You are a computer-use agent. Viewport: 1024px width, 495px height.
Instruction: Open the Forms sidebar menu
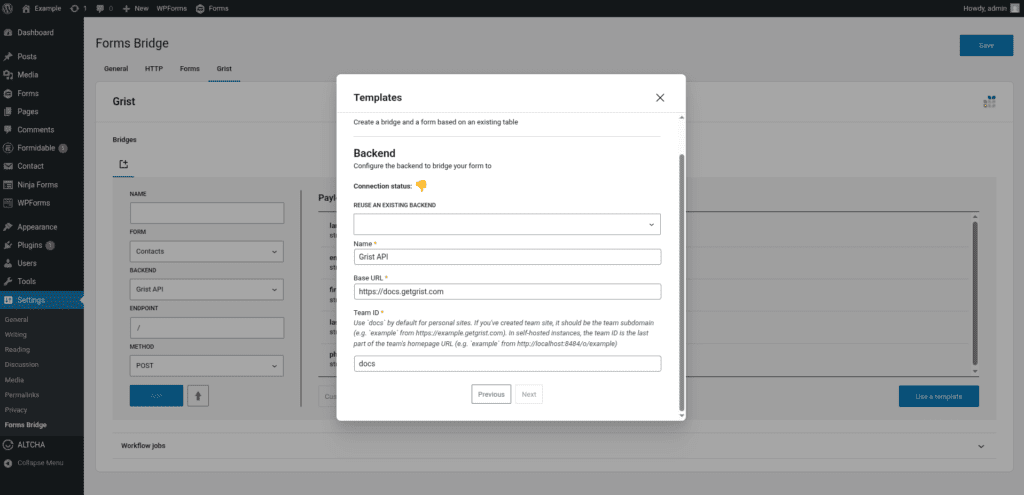point(42,93)
